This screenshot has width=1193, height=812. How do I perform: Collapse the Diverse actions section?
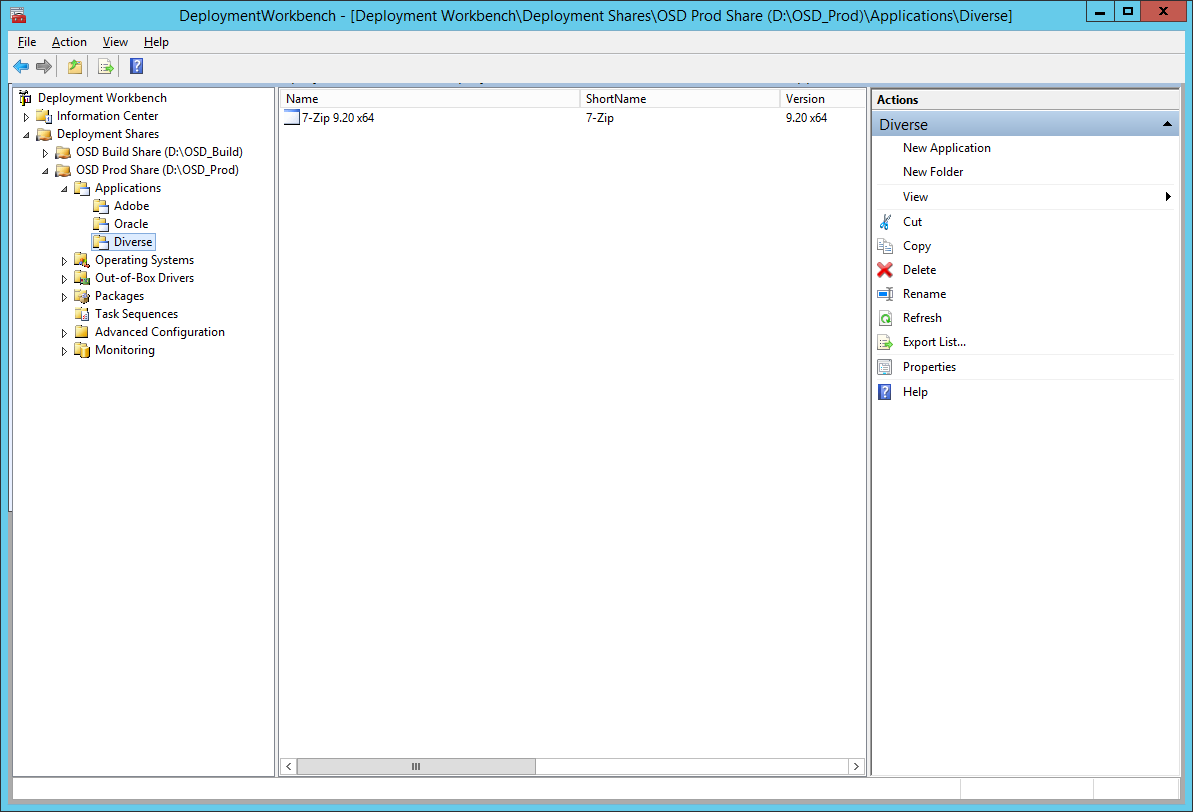(x=1167, y=125)
